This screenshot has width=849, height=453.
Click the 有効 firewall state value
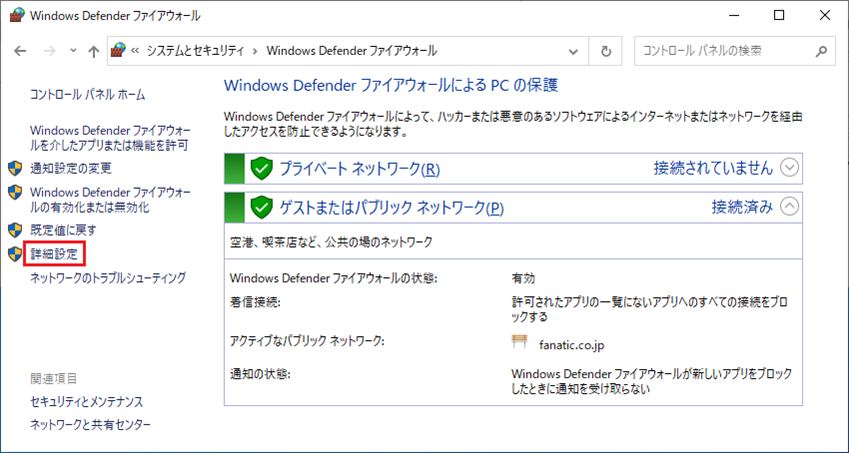point(523,278)
